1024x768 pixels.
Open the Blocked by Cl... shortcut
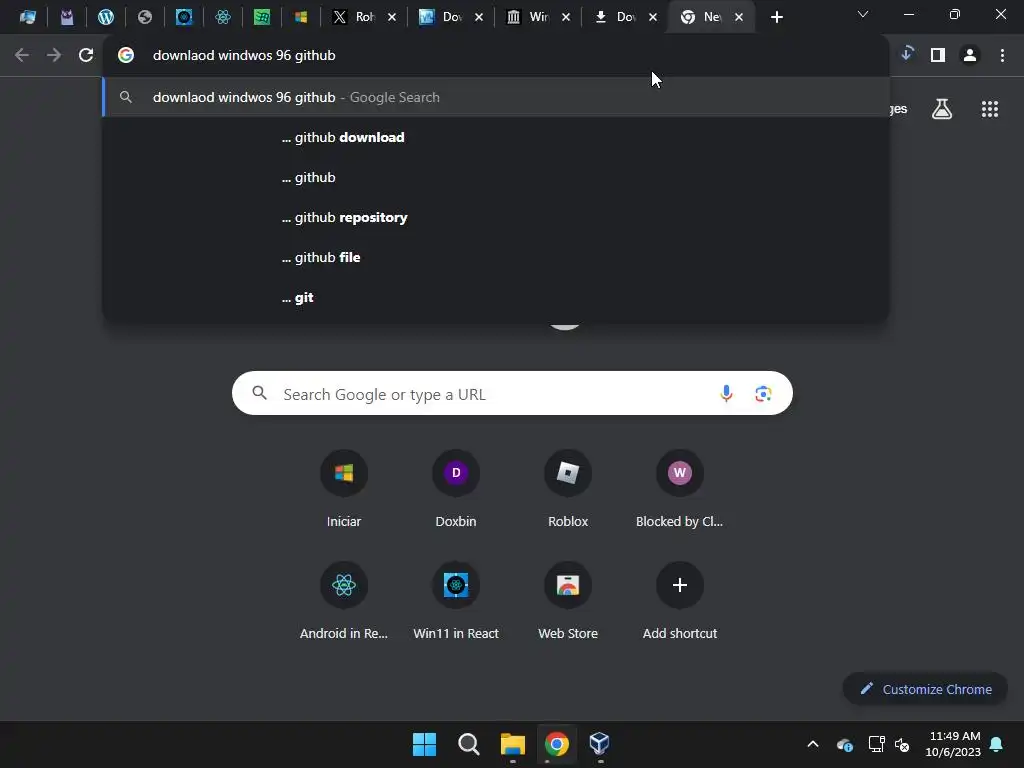click(x=680, y=490)
